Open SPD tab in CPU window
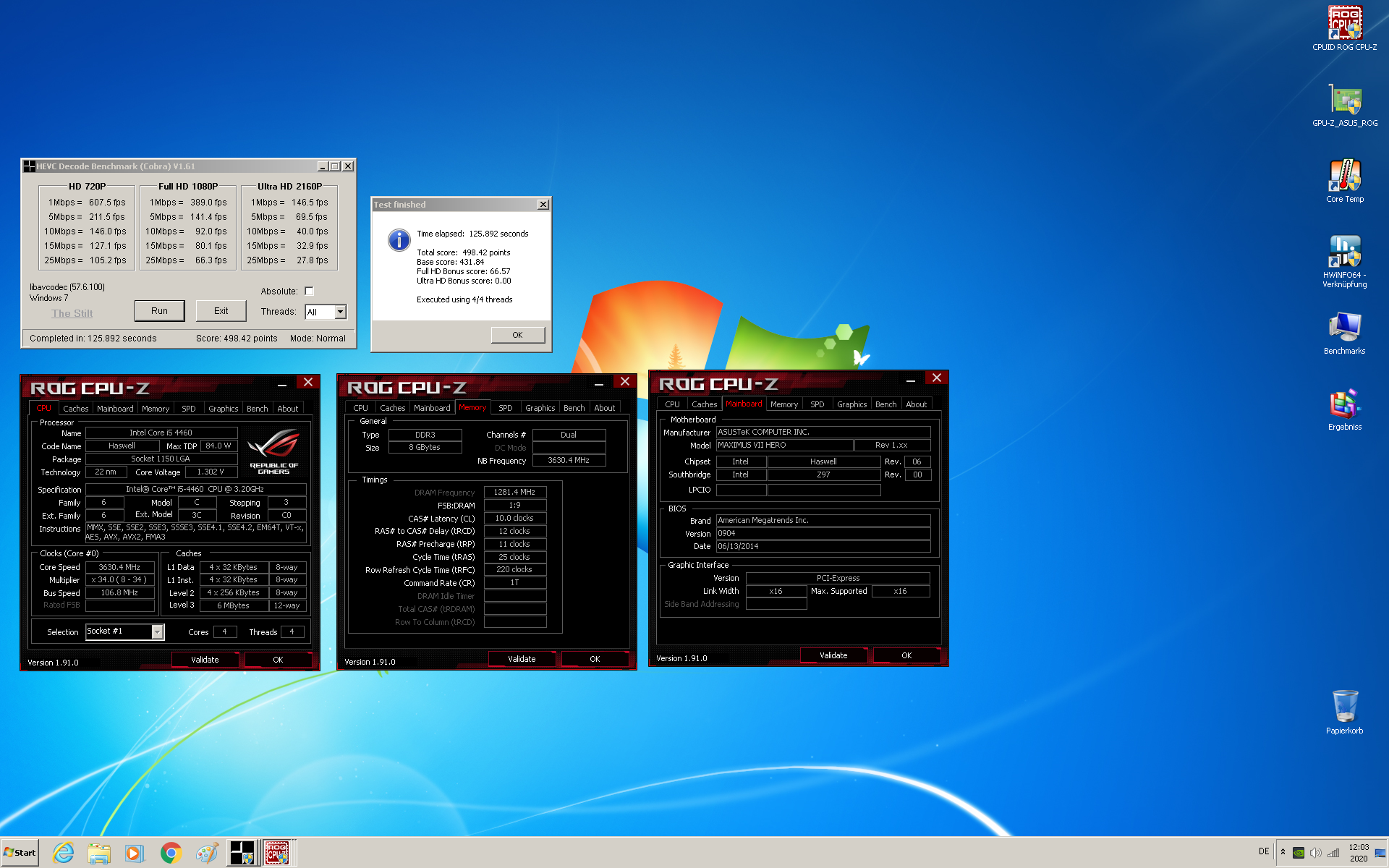1389x868 pixels. (188, 409)
